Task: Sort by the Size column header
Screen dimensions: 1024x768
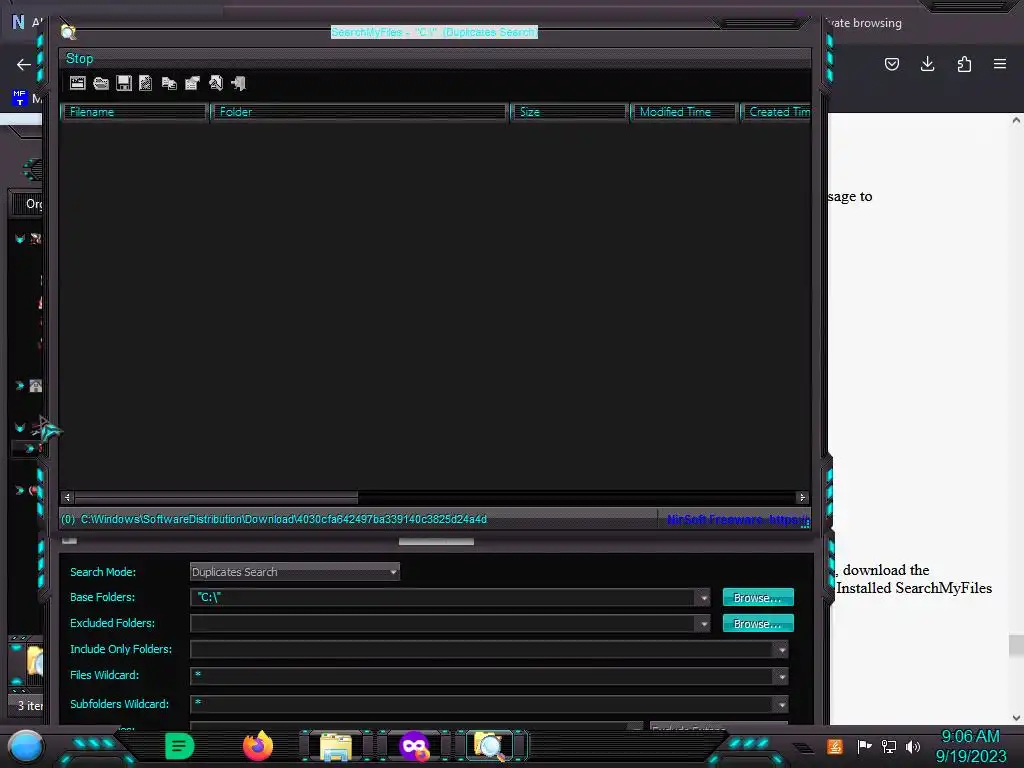Action: point(569,112)
